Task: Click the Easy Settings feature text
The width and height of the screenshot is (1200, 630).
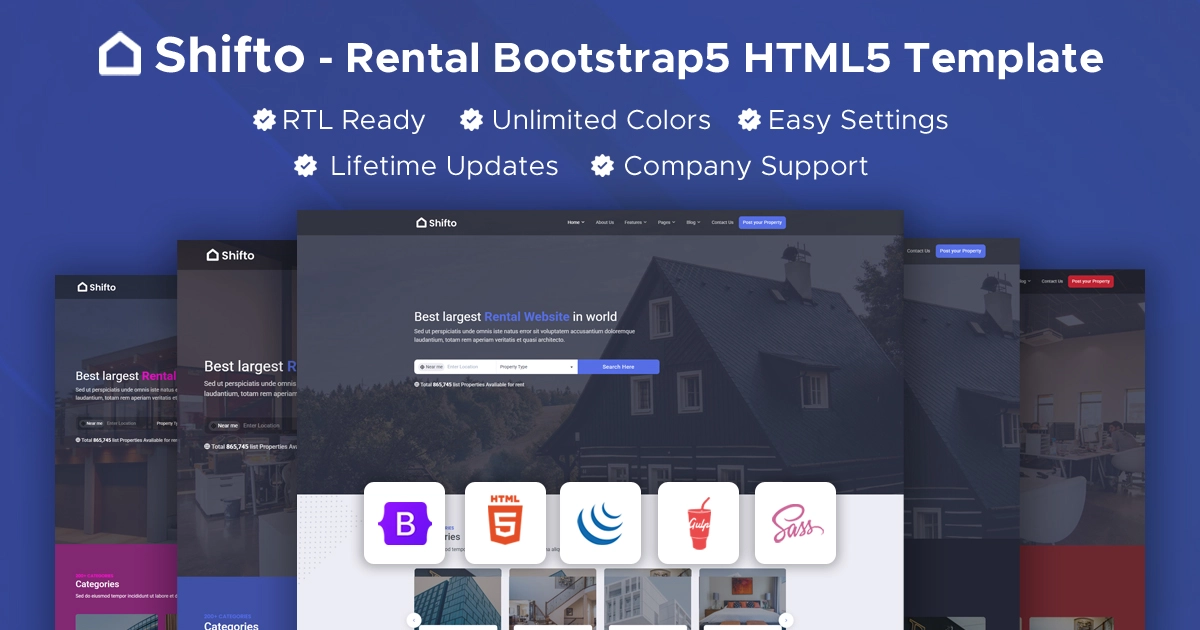Action: pos(858,120)
